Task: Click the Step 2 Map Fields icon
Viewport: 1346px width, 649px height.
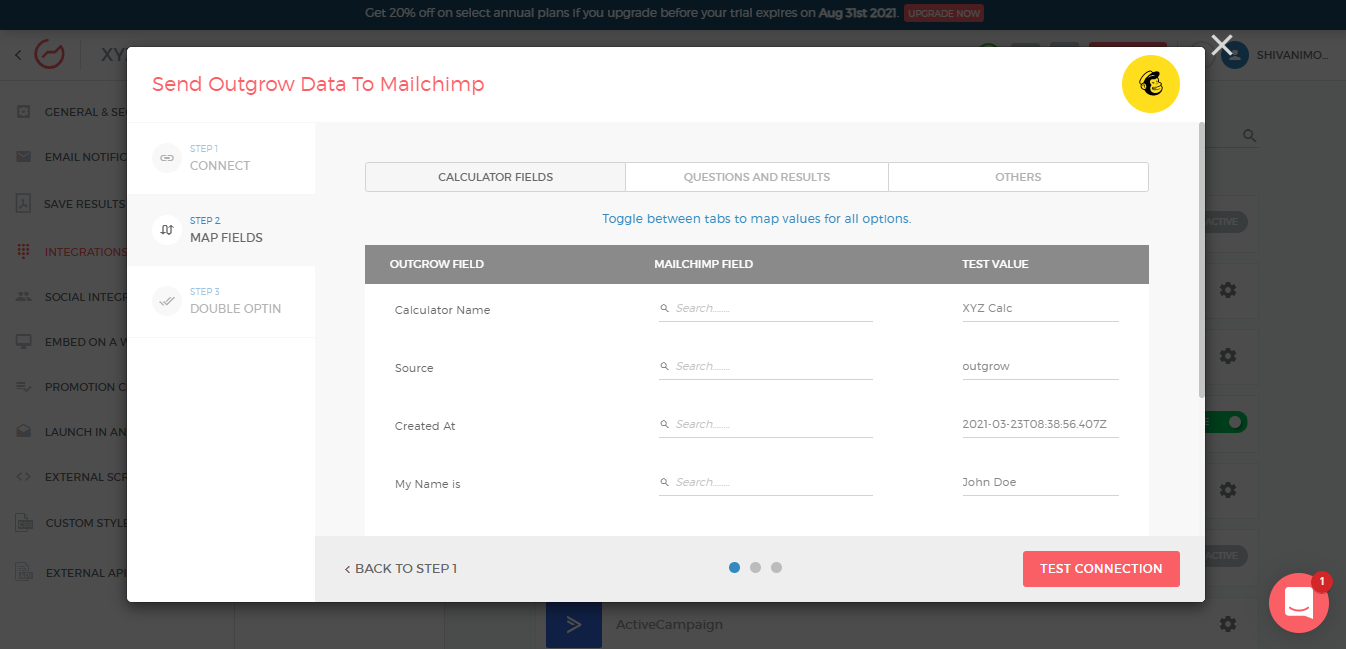Action: 167,230
